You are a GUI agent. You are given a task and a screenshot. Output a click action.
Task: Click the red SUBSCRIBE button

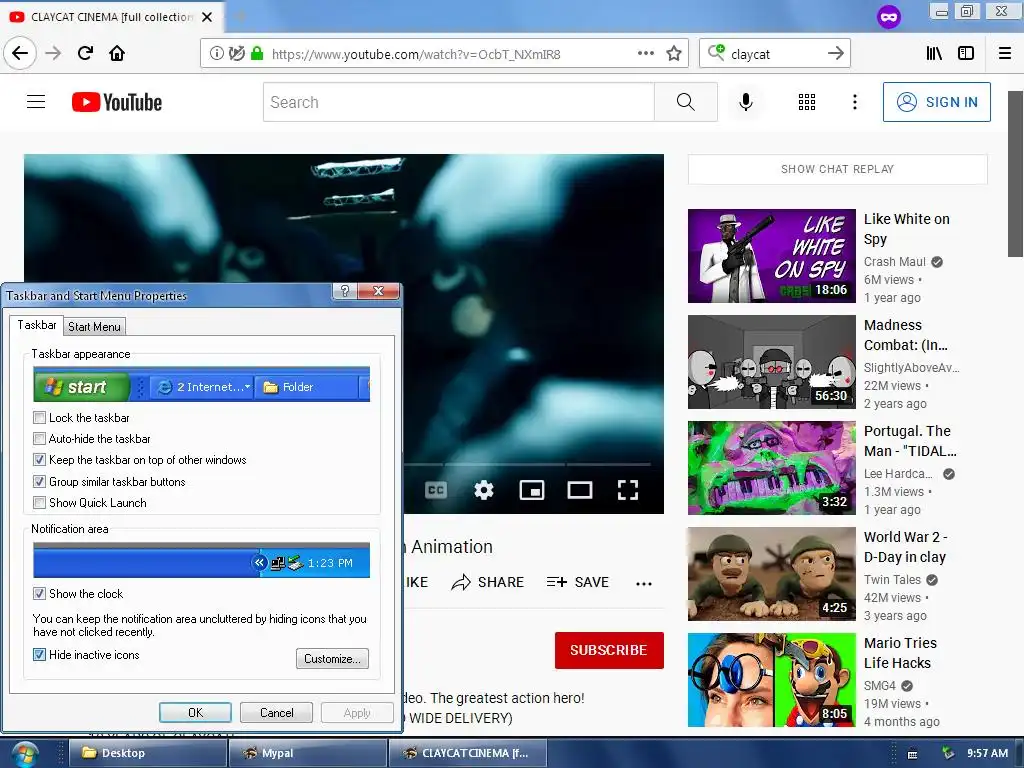pyautogui.click(x=609, y=650)
